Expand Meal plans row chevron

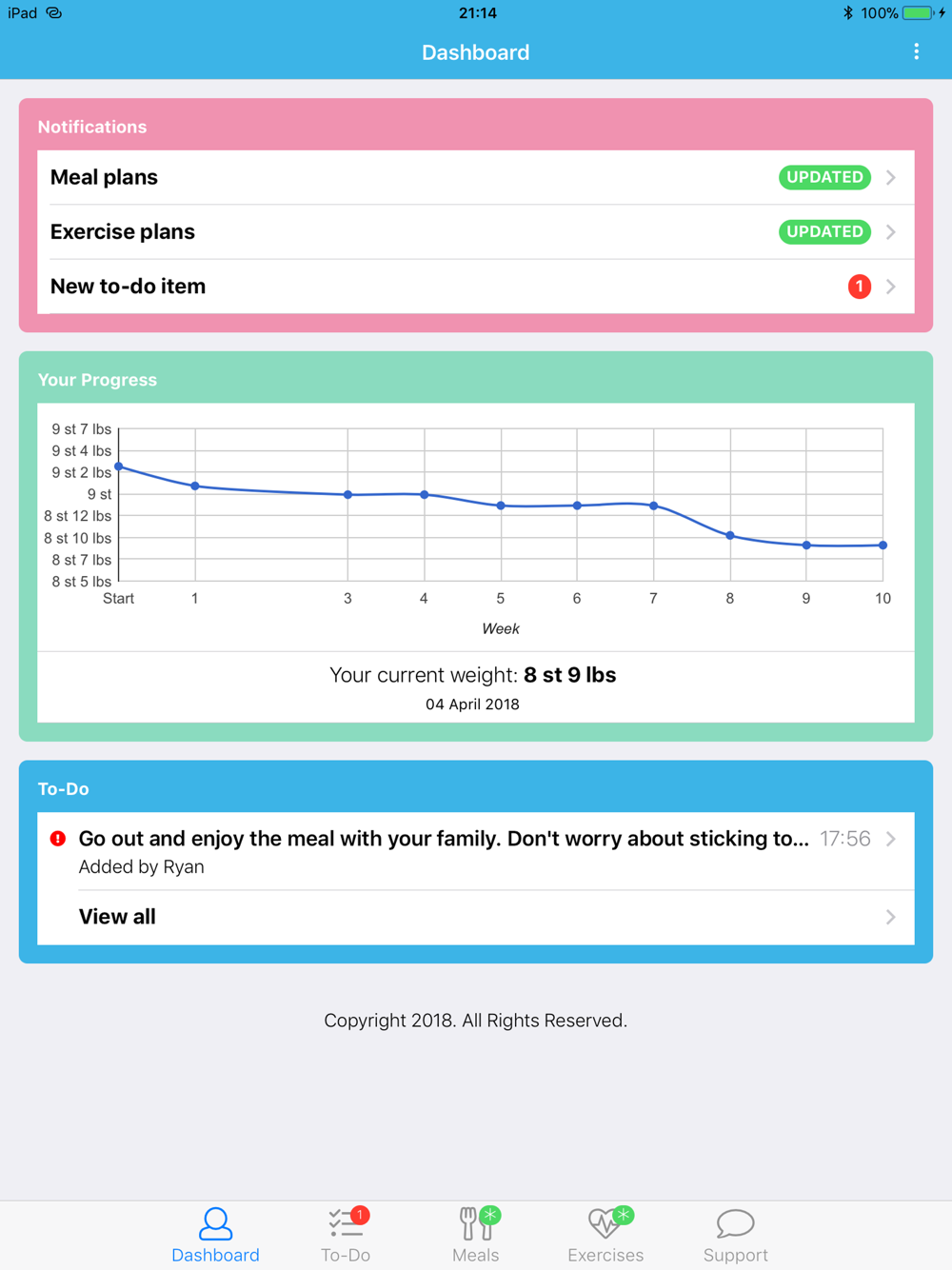891,178
